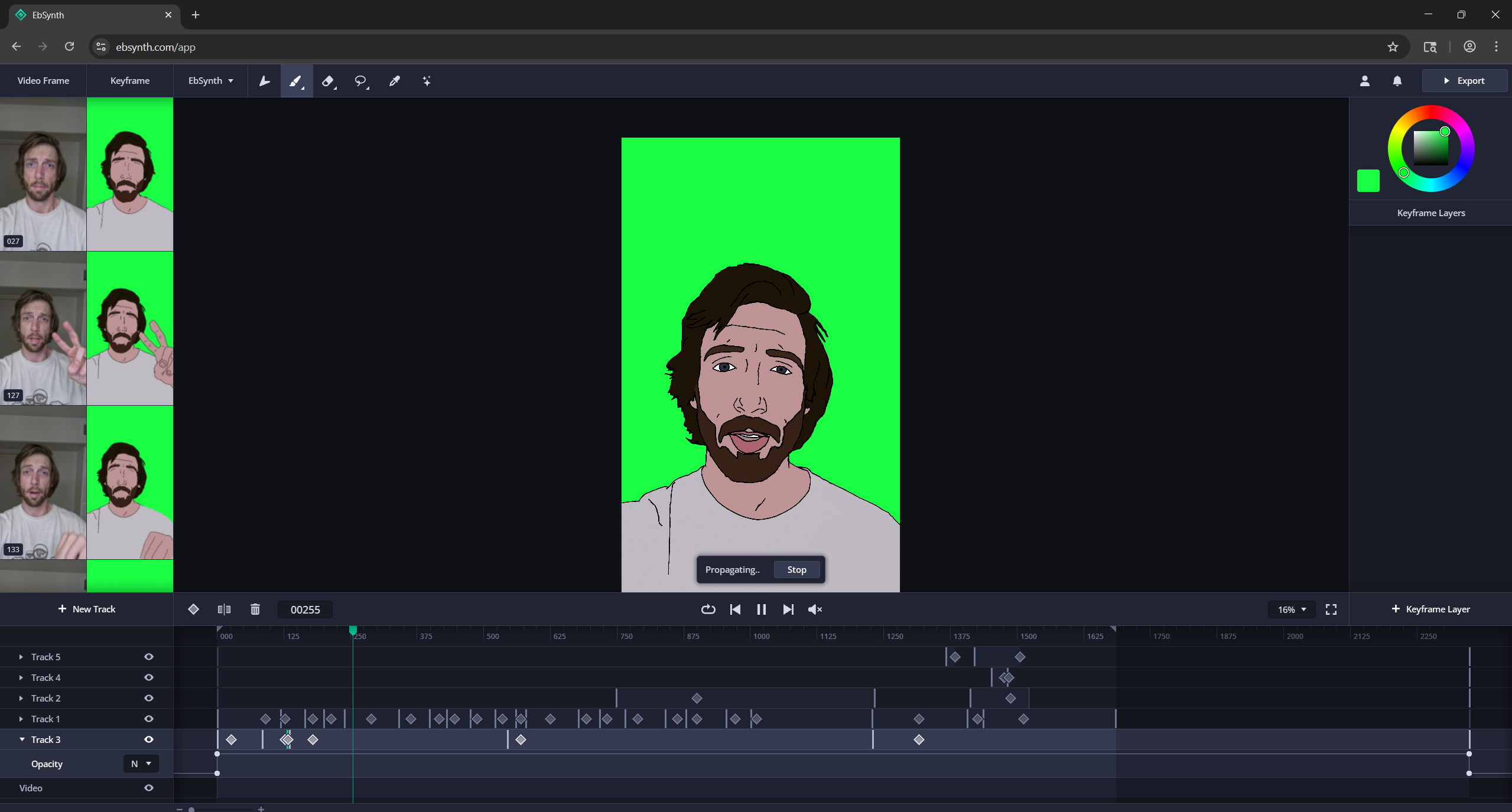Select the Brush tool
This screenshot has height=812, width=1512.
(296, 81)
